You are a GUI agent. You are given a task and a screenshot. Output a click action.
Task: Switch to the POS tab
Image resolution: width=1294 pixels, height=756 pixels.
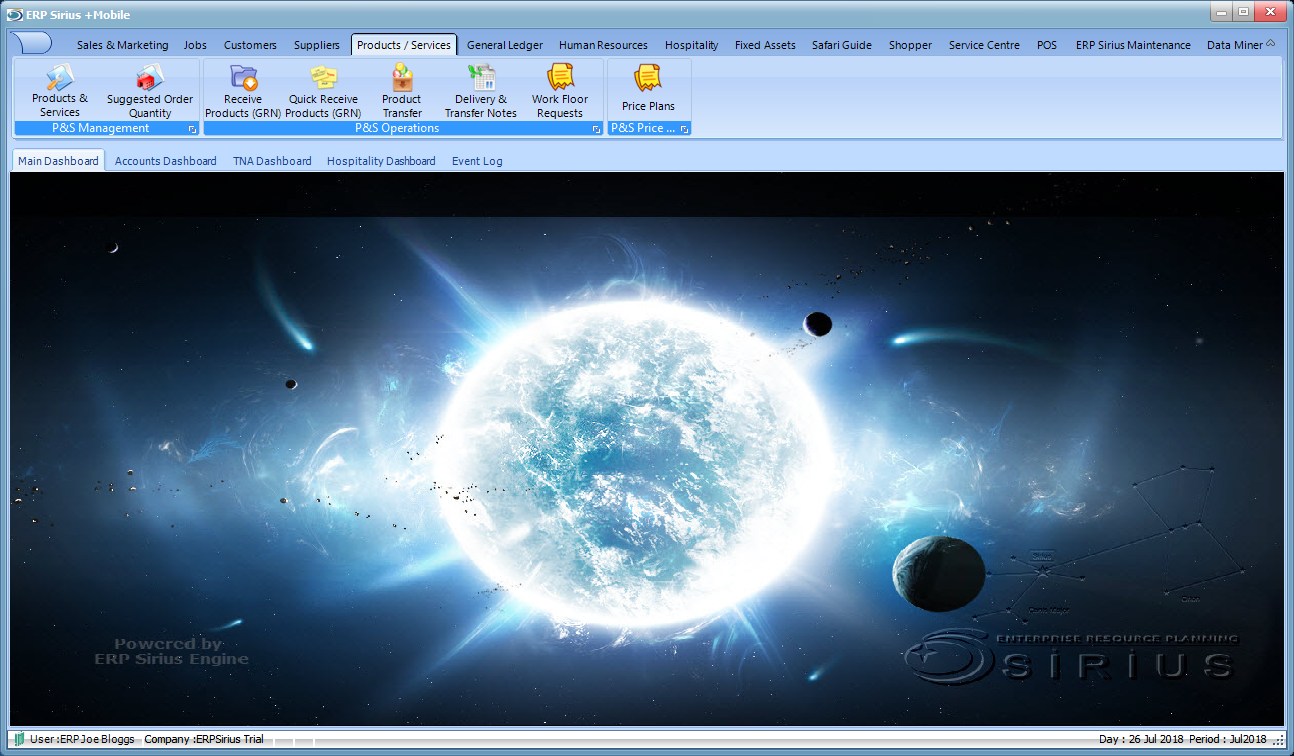(x=1047, y=45)
